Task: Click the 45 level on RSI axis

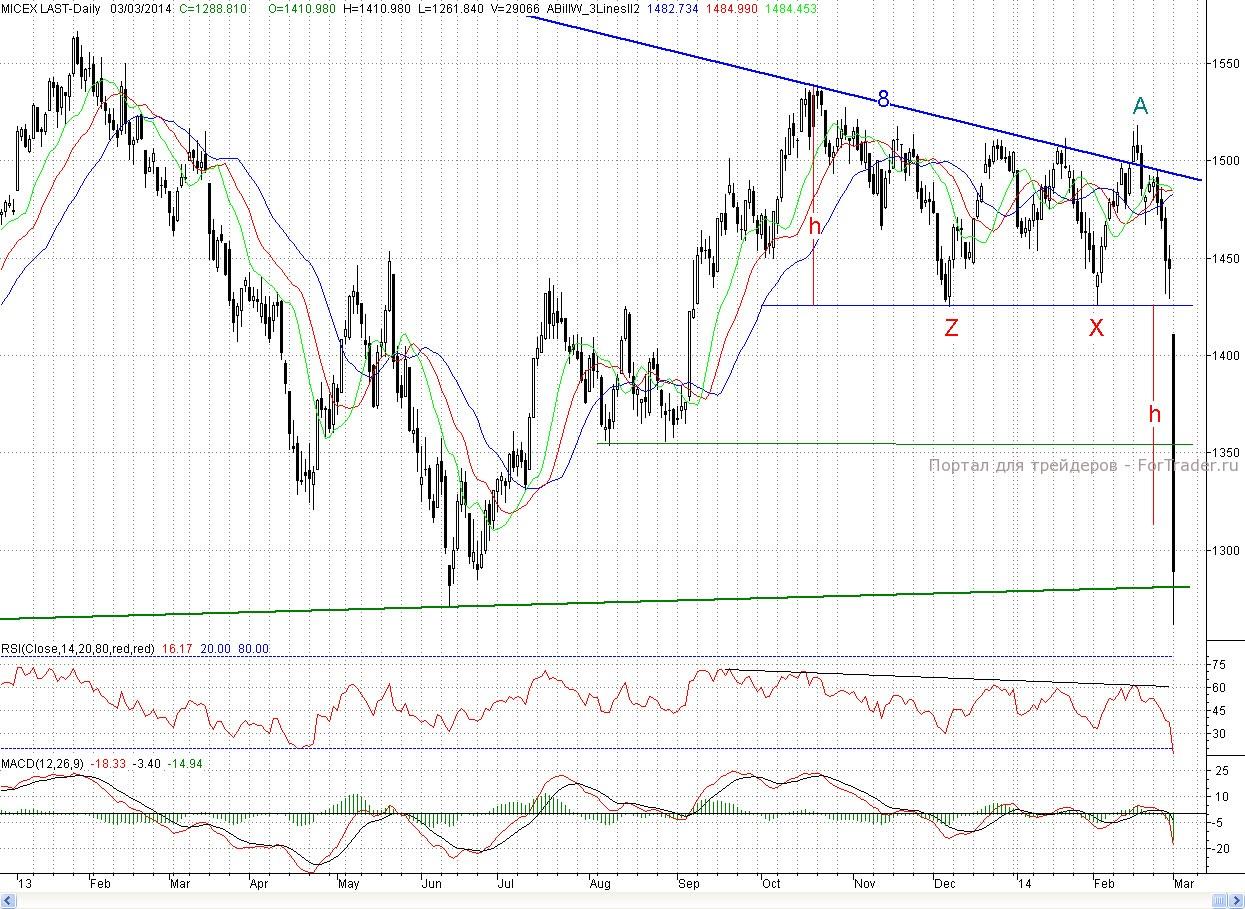Action: 1219,711
